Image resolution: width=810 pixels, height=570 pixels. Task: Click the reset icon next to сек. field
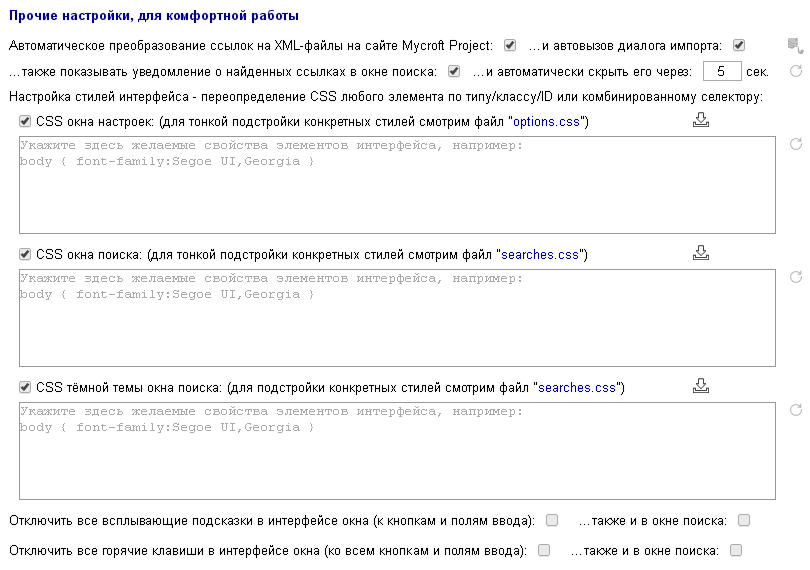point(796,71)
